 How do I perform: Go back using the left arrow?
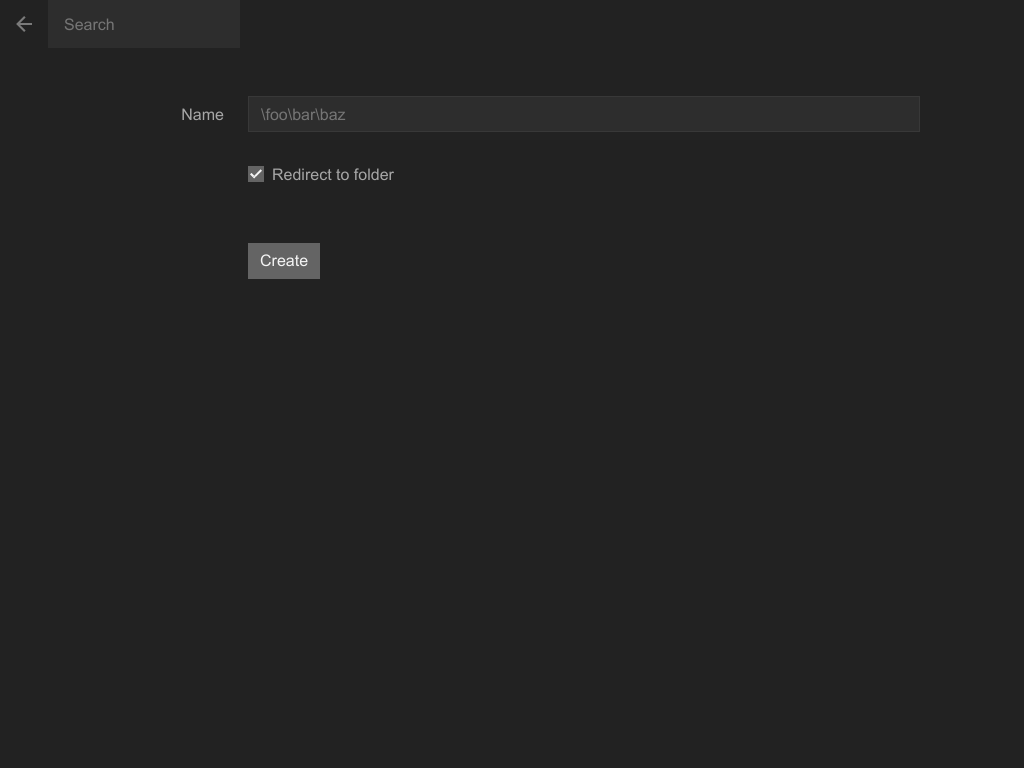[24, 24]
